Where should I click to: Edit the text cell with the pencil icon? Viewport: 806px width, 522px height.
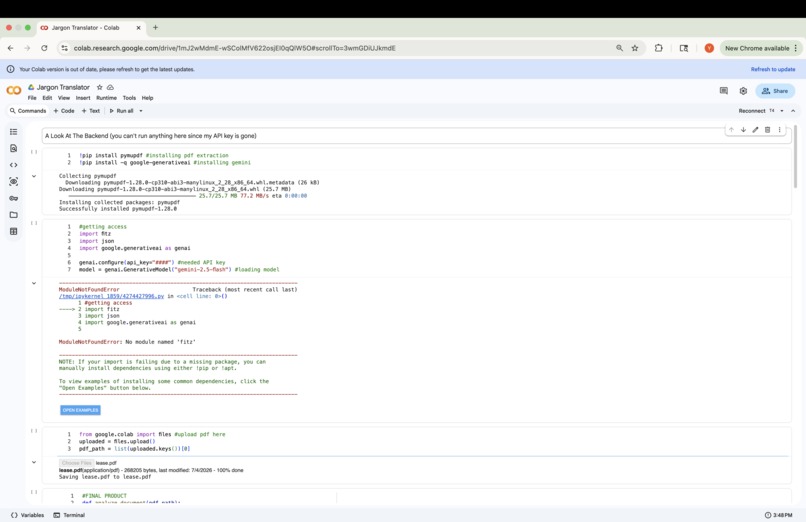(x=755, y=130)
